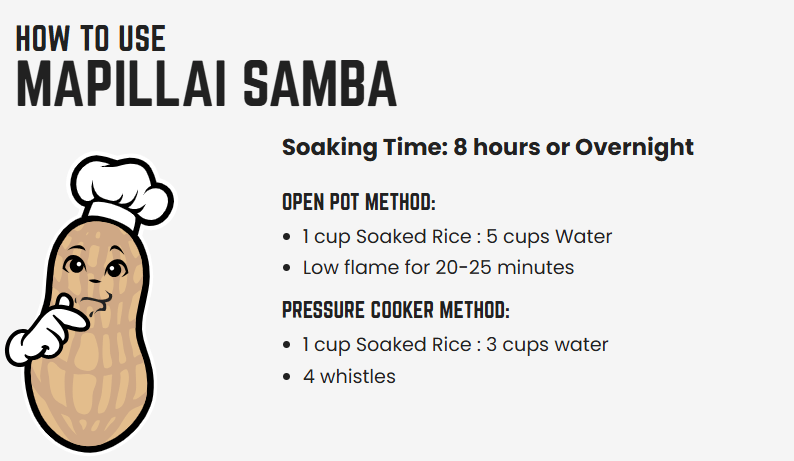The image size is (794, 461).
Task: Click the bullet dot before '5 cups Water' line
Action: click(x=289, y=238)
